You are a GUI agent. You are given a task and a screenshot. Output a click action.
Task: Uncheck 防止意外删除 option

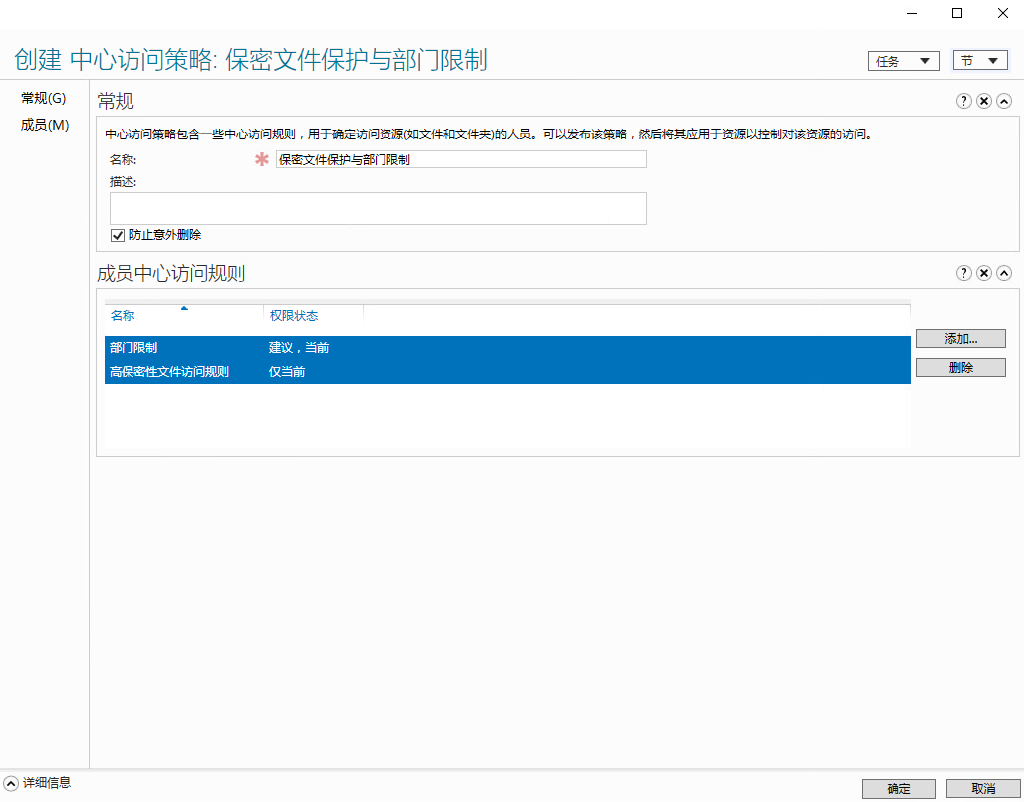[x=117, y=235]
